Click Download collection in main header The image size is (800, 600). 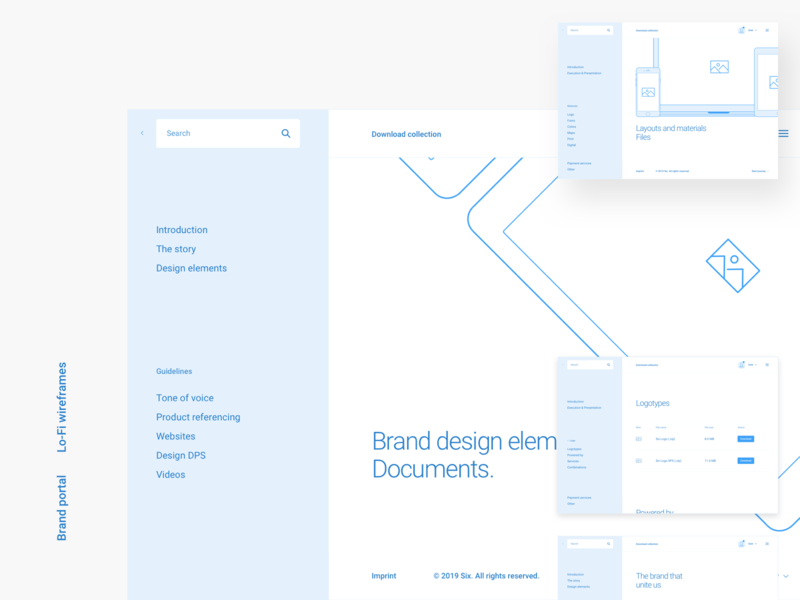[x=406, y=134]
